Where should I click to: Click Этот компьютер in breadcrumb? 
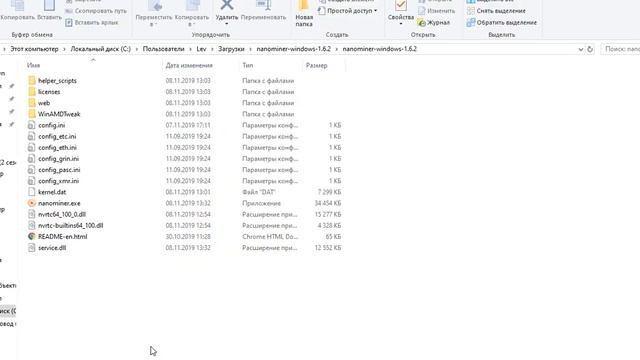34,49
